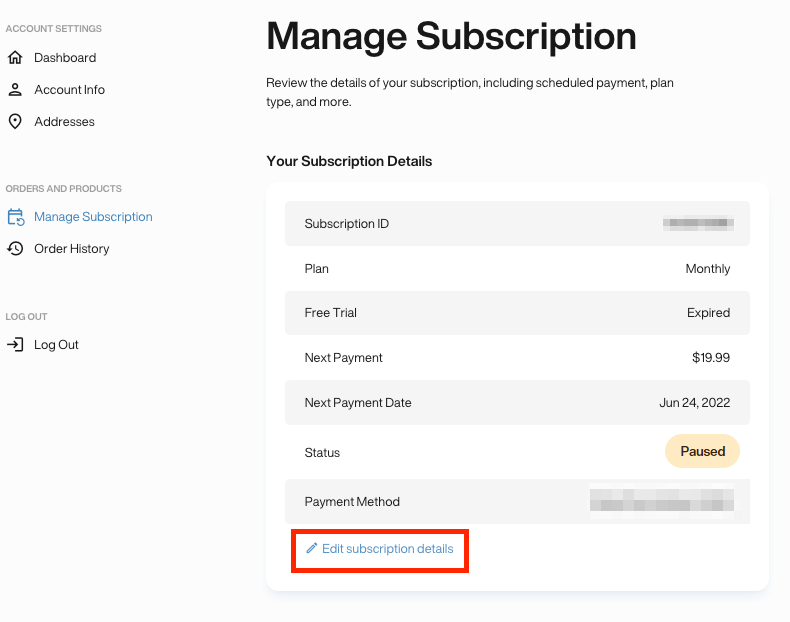Screen dimensions: 790x622
Task: Click the Paused status badge
Action: (702, 451)
